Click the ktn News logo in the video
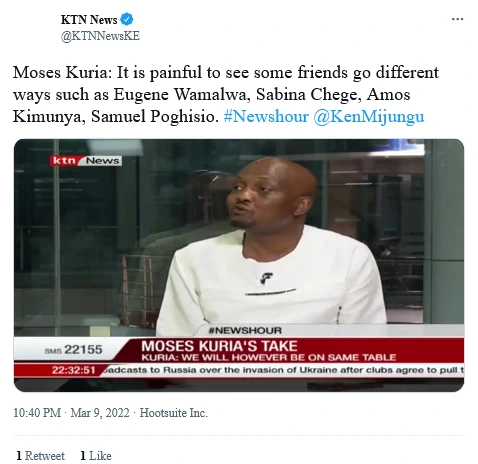This screenshot has width=478, height=464. tap(86, 161)
